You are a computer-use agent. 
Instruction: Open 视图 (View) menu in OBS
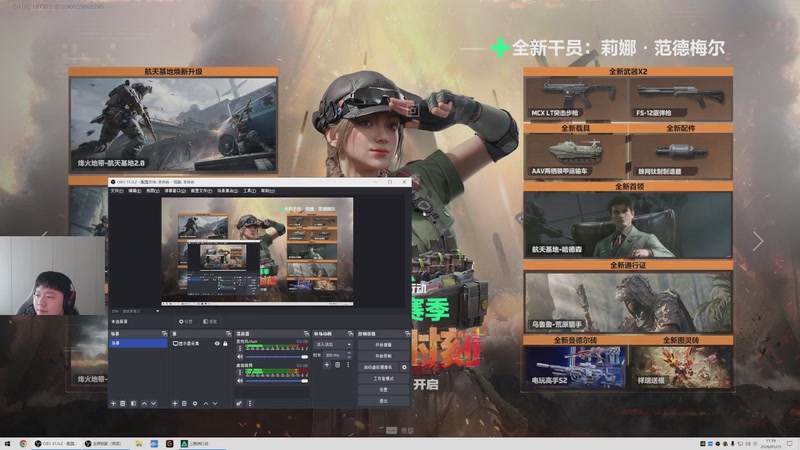pyautogui.click(x=153, y=191)
